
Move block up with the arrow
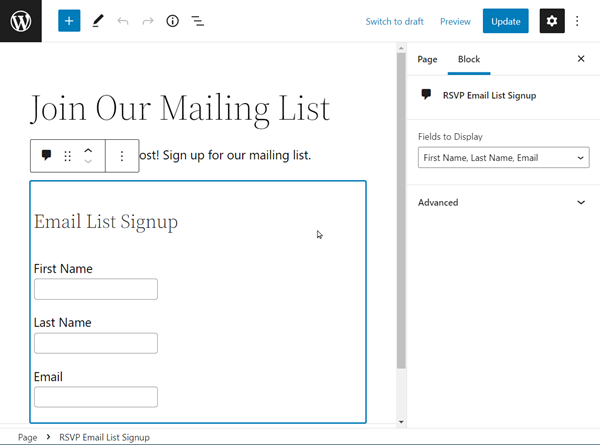coord(88,151)
